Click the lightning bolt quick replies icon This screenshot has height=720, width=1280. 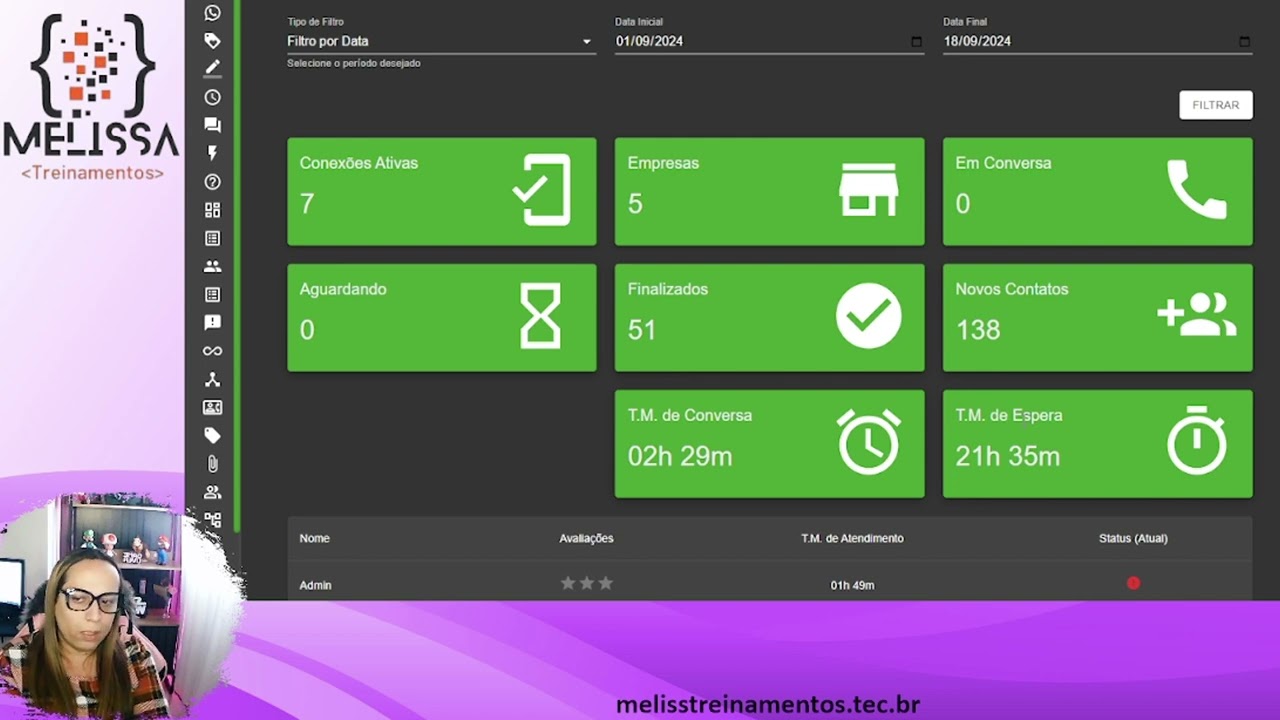tap(212, 153)
